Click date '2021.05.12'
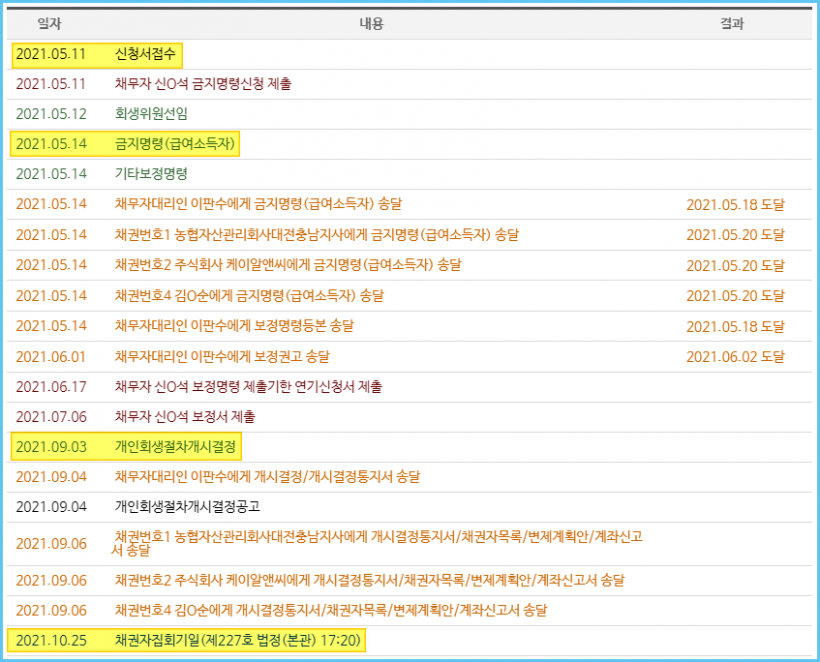 point(51,113)
